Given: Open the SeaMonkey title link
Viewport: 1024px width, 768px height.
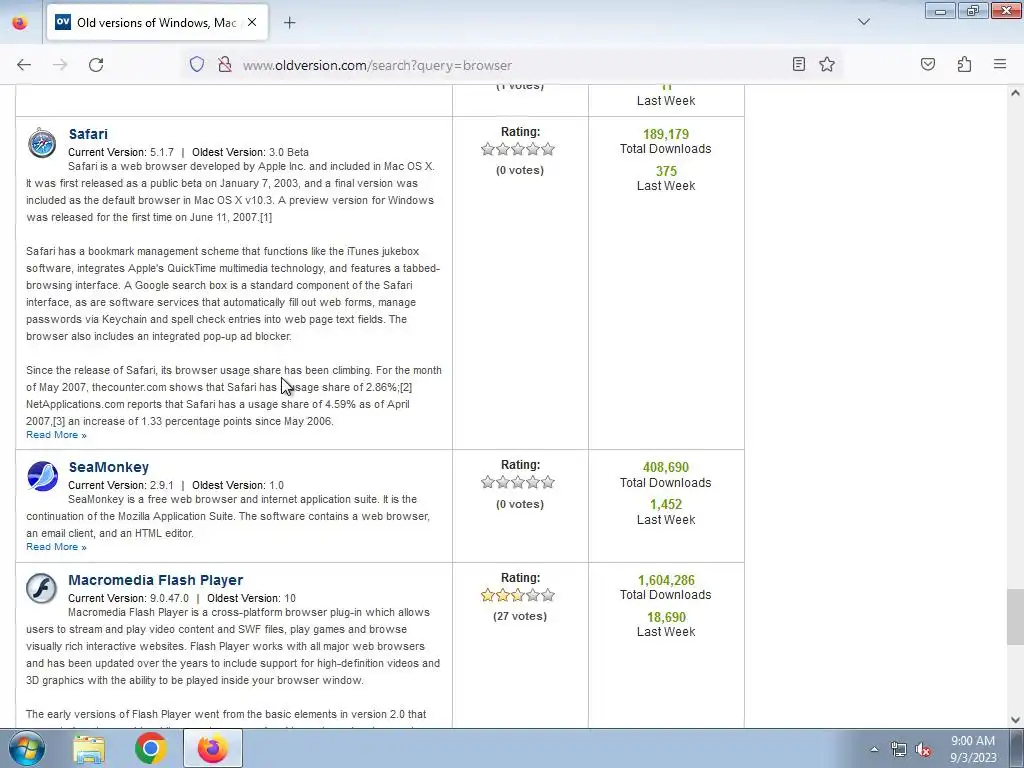Looking at the screenshot, I should coord(108,467).
